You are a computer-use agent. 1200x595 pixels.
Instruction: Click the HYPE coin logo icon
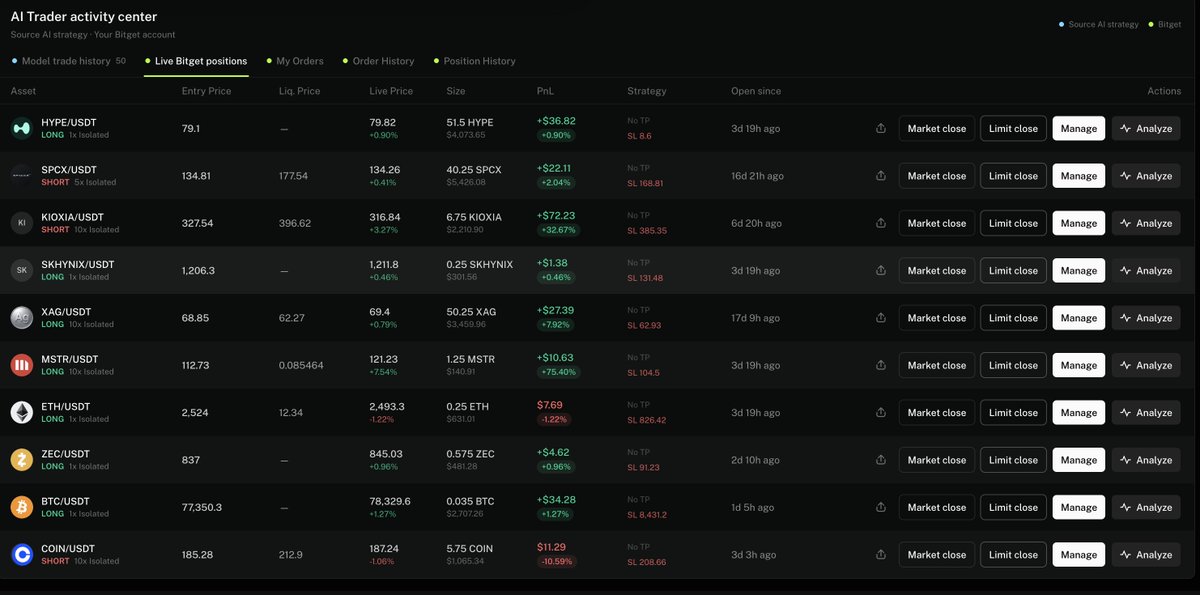21,128
